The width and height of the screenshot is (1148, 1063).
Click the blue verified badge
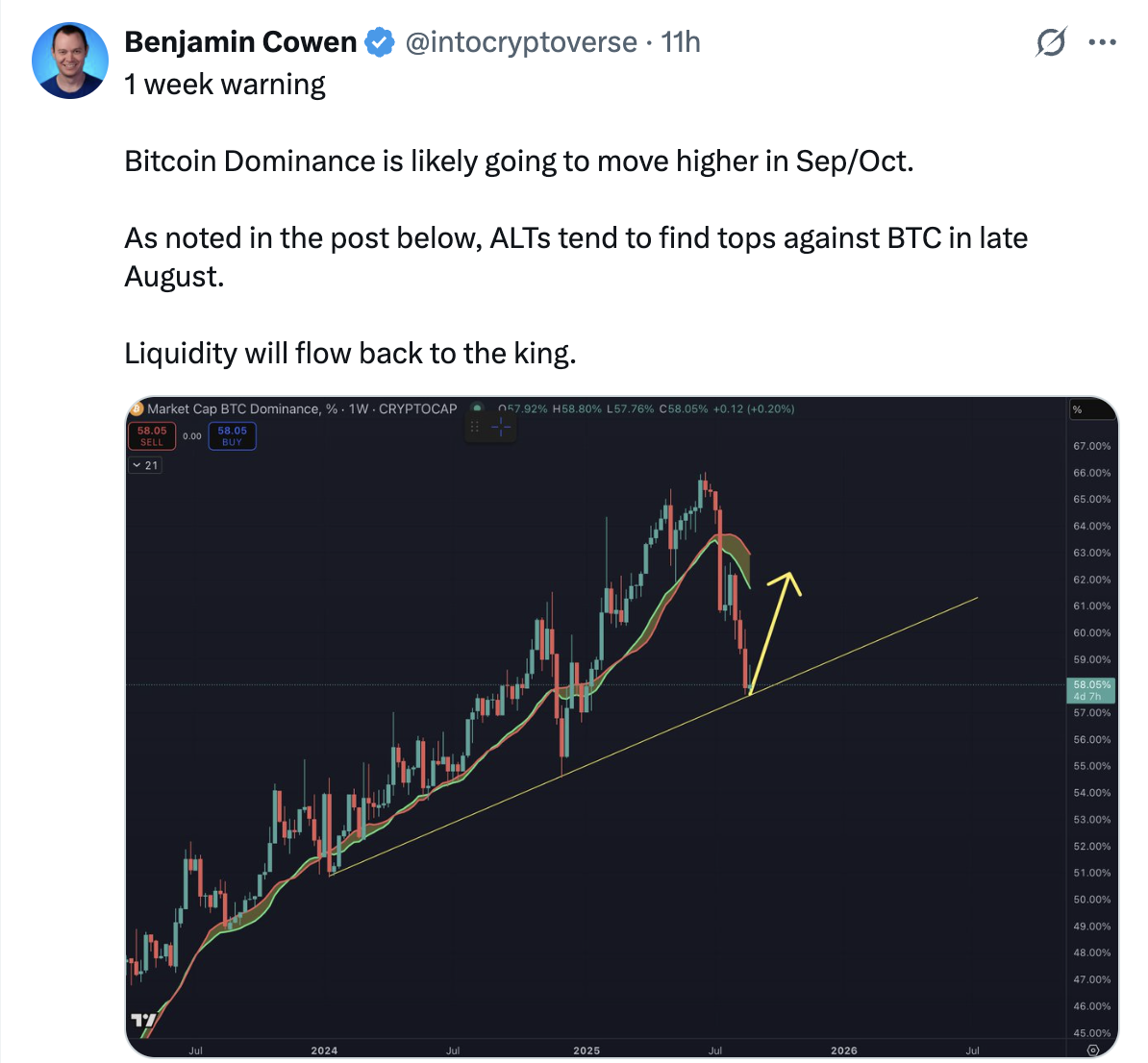(380, 42)
